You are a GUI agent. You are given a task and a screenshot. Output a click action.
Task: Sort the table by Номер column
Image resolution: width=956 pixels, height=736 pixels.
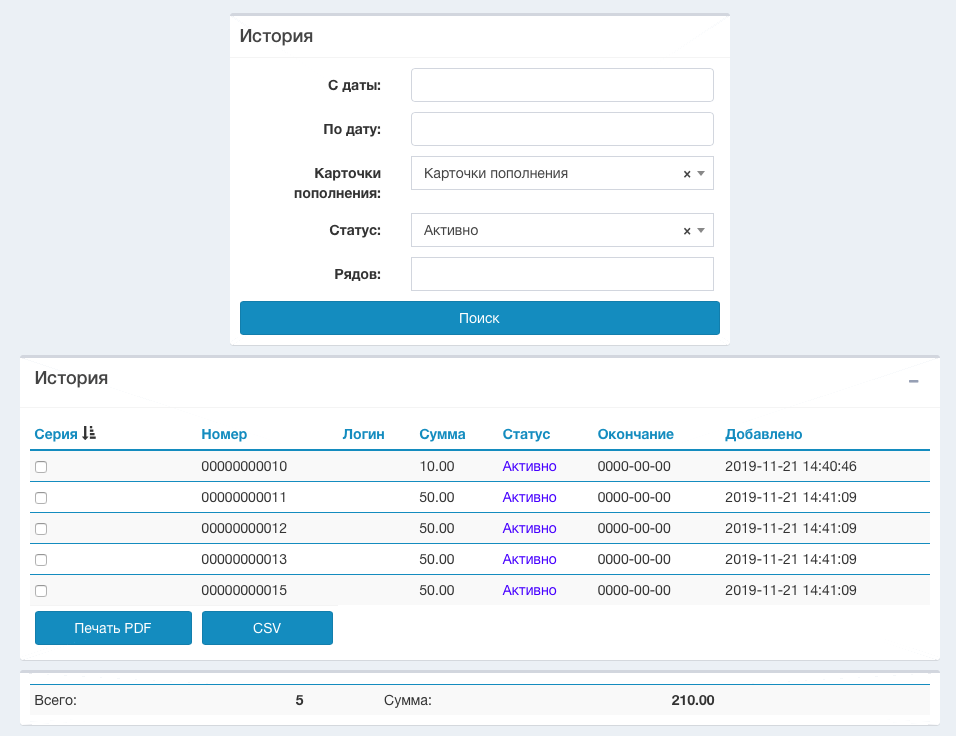tap(224, 434)
